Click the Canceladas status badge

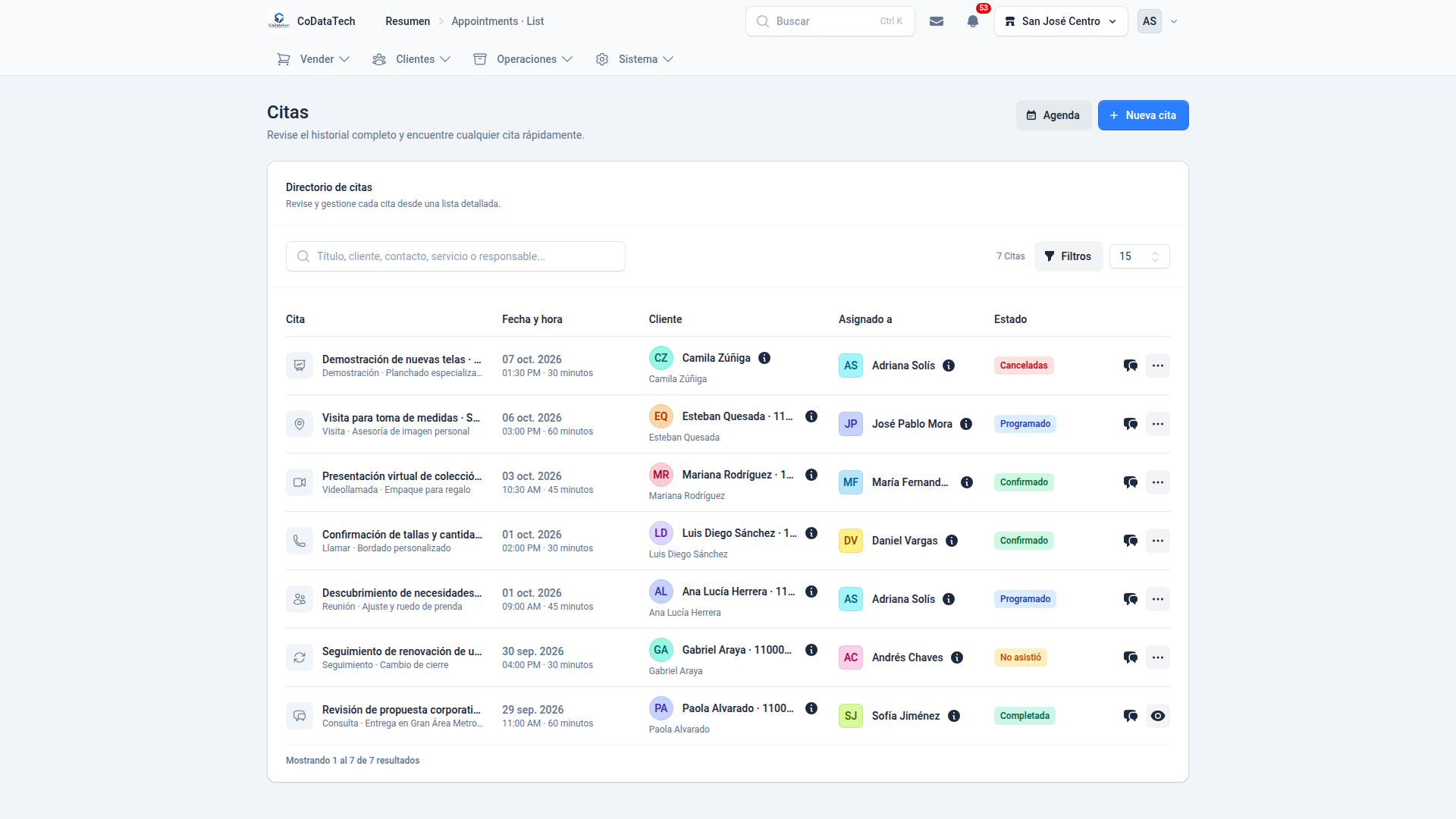[1024, 366]
